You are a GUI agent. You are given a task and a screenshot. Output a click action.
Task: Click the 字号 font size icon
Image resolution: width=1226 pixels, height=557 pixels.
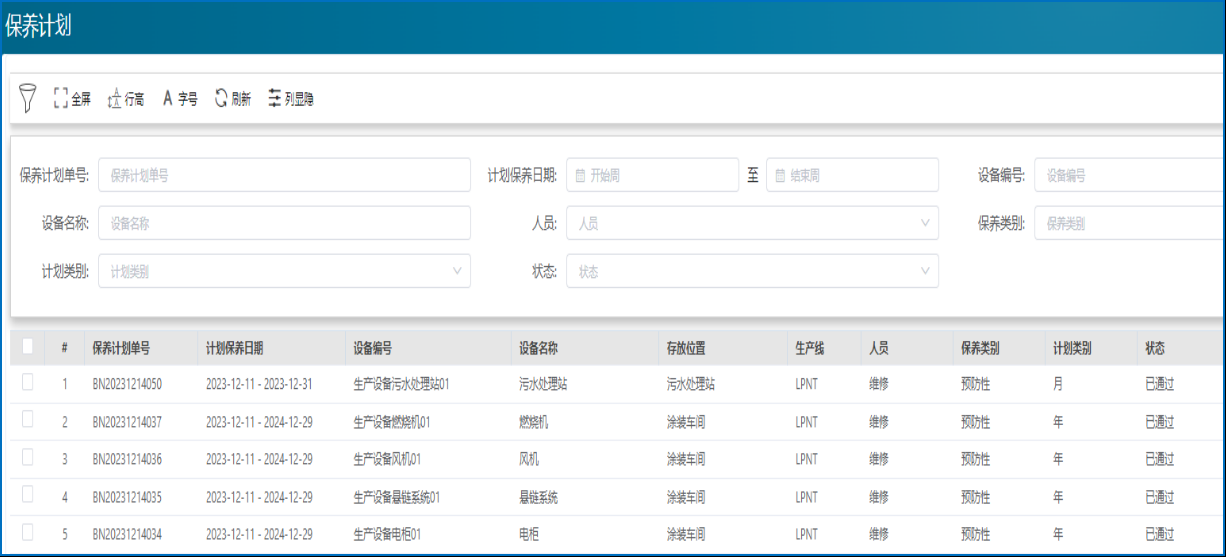[168, 99]
